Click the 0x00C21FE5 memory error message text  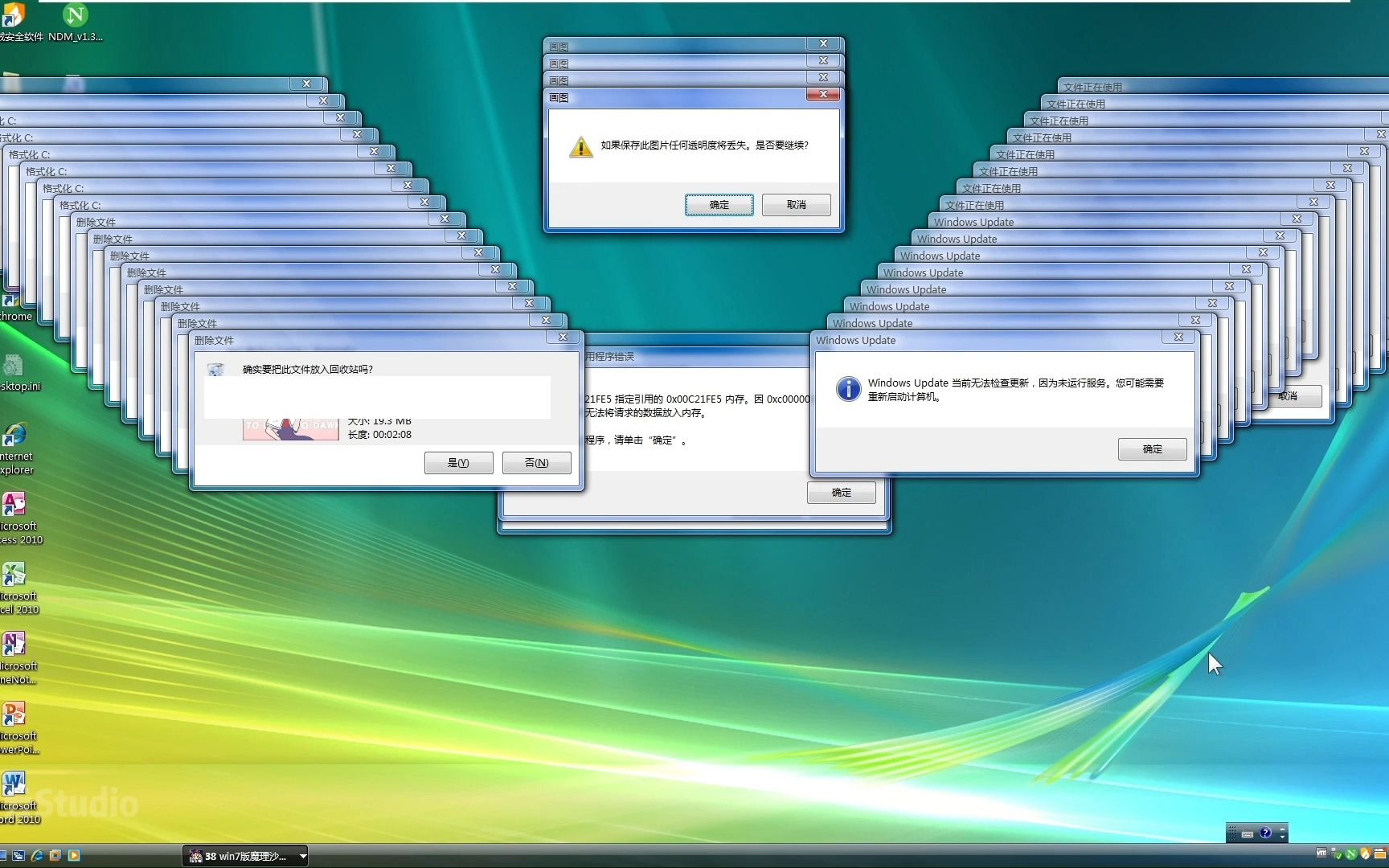(x=697, y=406)
